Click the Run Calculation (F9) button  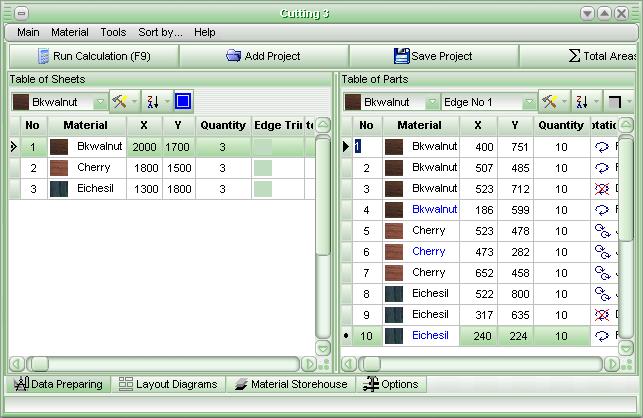pyautogui.click(x=93, y=56)
